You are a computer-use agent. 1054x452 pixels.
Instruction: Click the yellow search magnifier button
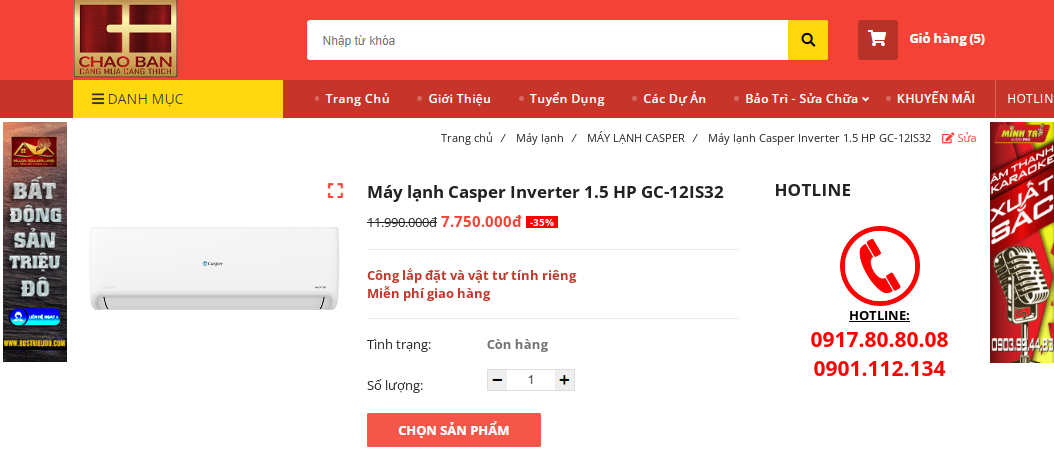(807, 40)
